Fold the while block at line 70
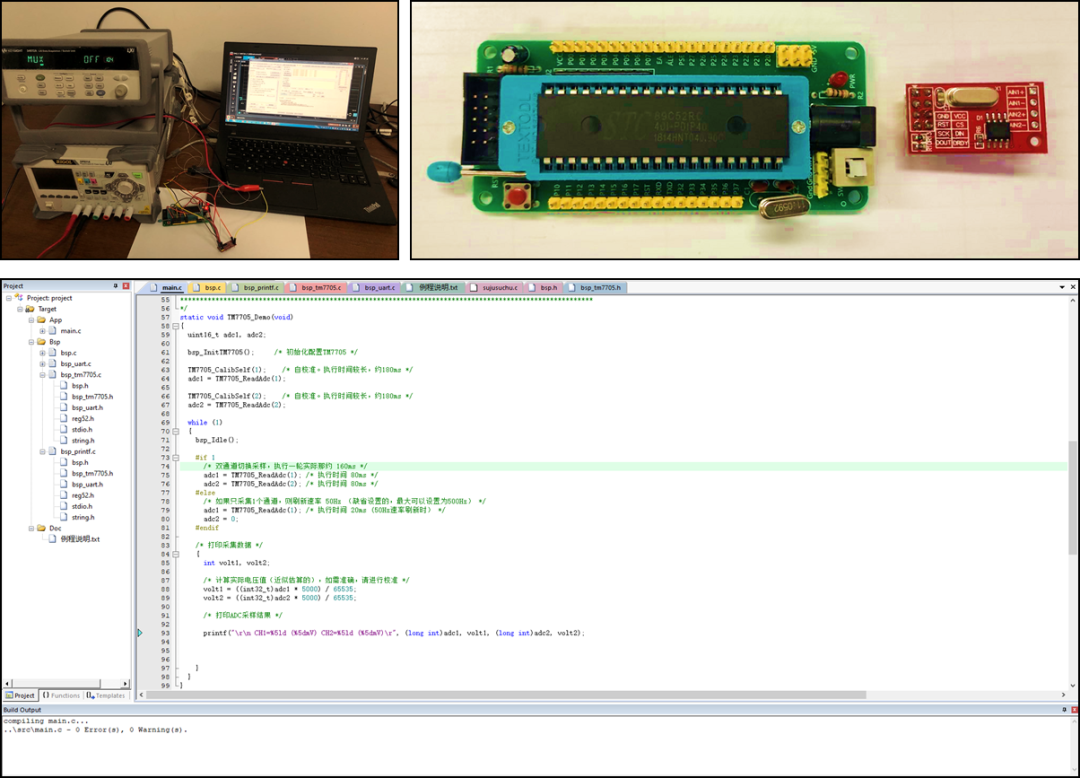The width and height of the screenshot is (1080, 778). 176,431
